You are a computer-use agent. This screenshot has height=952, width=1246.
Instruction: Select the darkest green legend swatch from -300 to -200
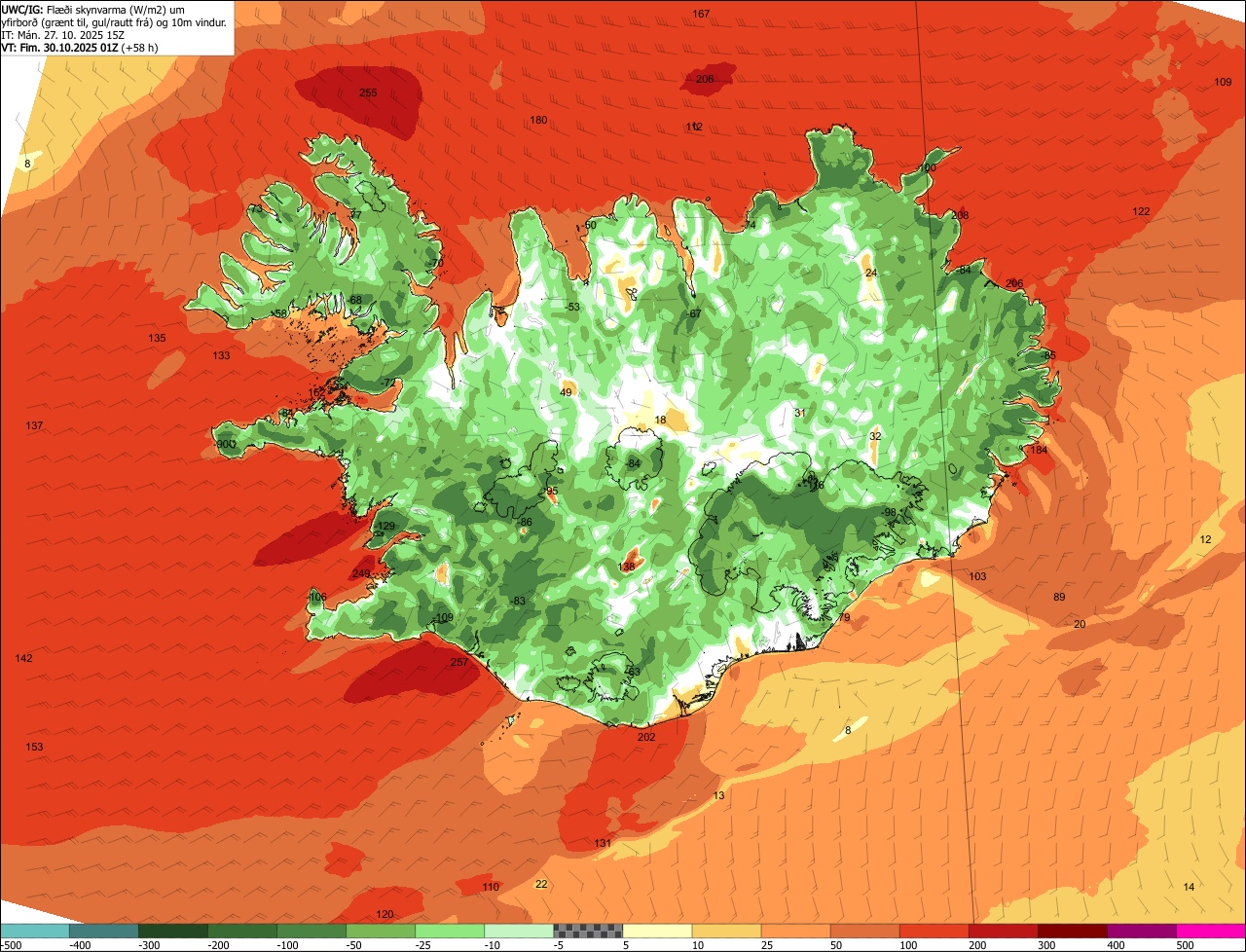172,931
